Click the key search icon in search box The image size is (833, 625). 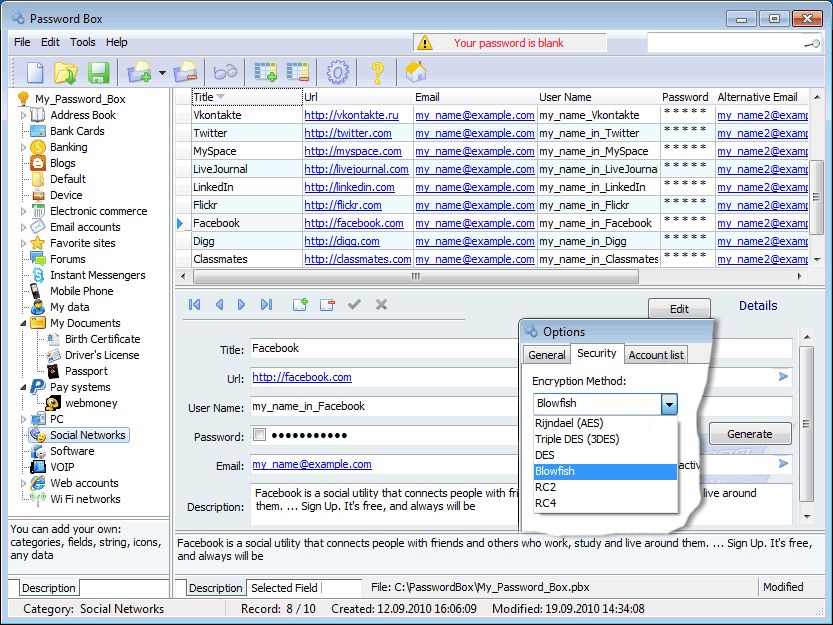coord(812,44)
